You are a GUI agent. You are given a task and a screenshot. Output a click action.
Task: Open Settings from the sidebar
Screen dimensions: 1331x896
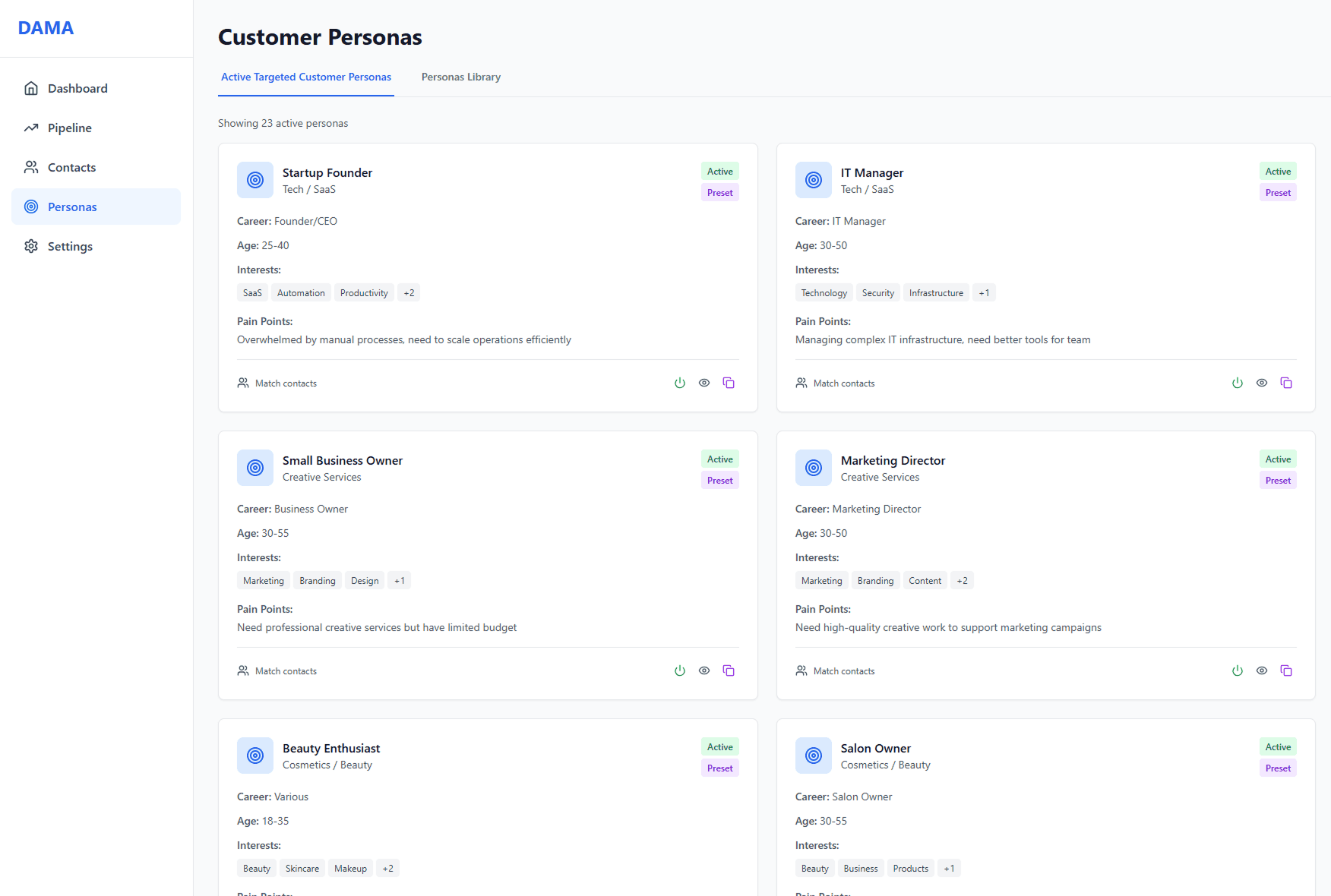(96, 246)
